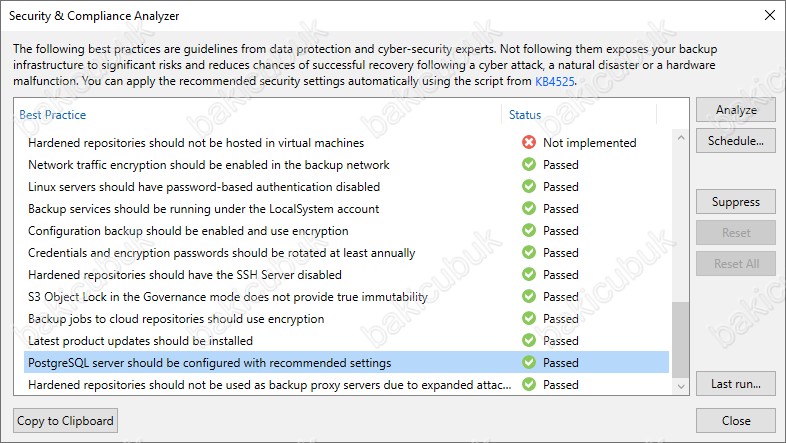This screenshot has width=786, height=443.
Task: Run the Analyze button
Action: pos(736,110)
